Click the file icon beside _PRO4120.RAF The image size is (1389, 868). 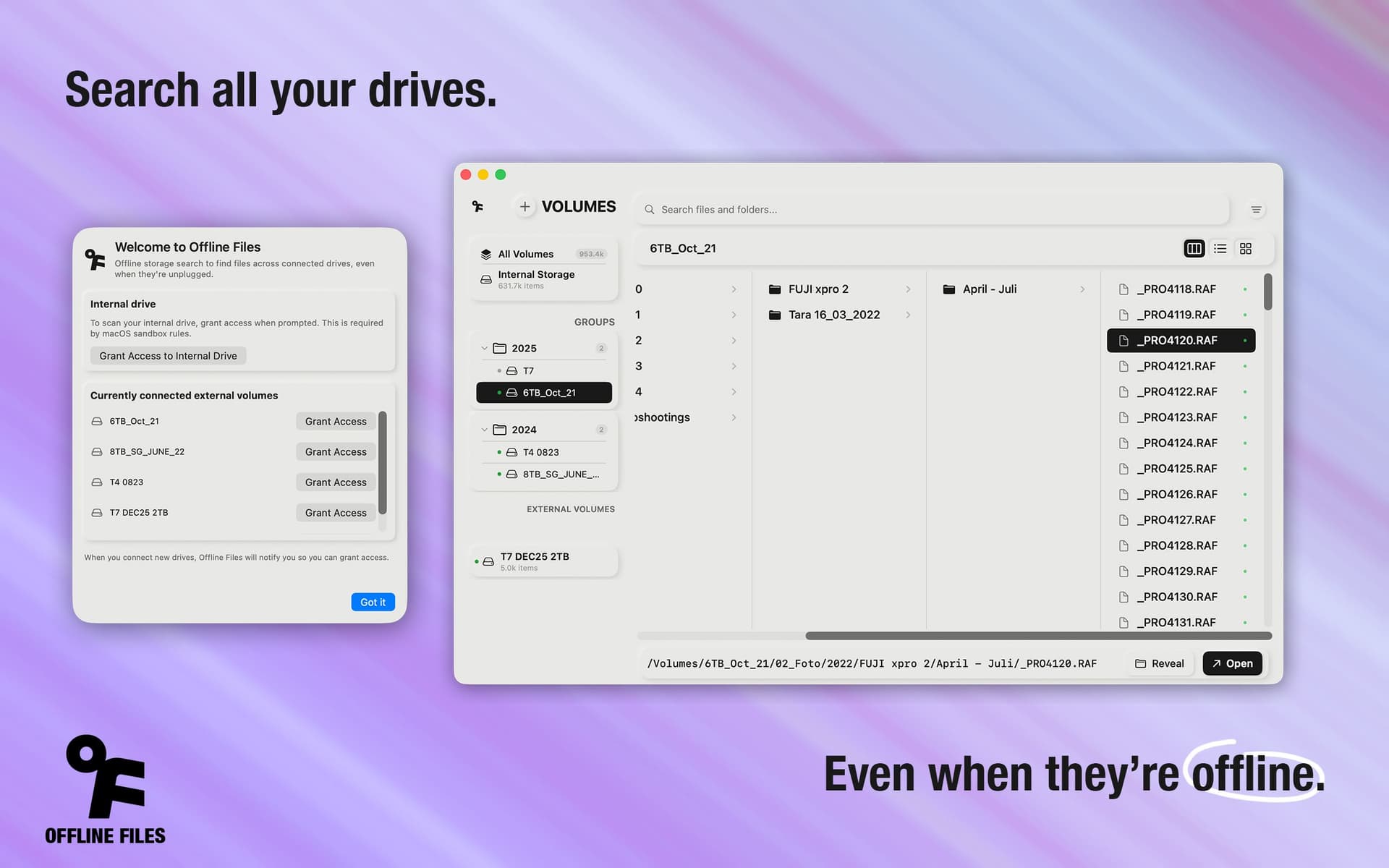[1123, 340]
